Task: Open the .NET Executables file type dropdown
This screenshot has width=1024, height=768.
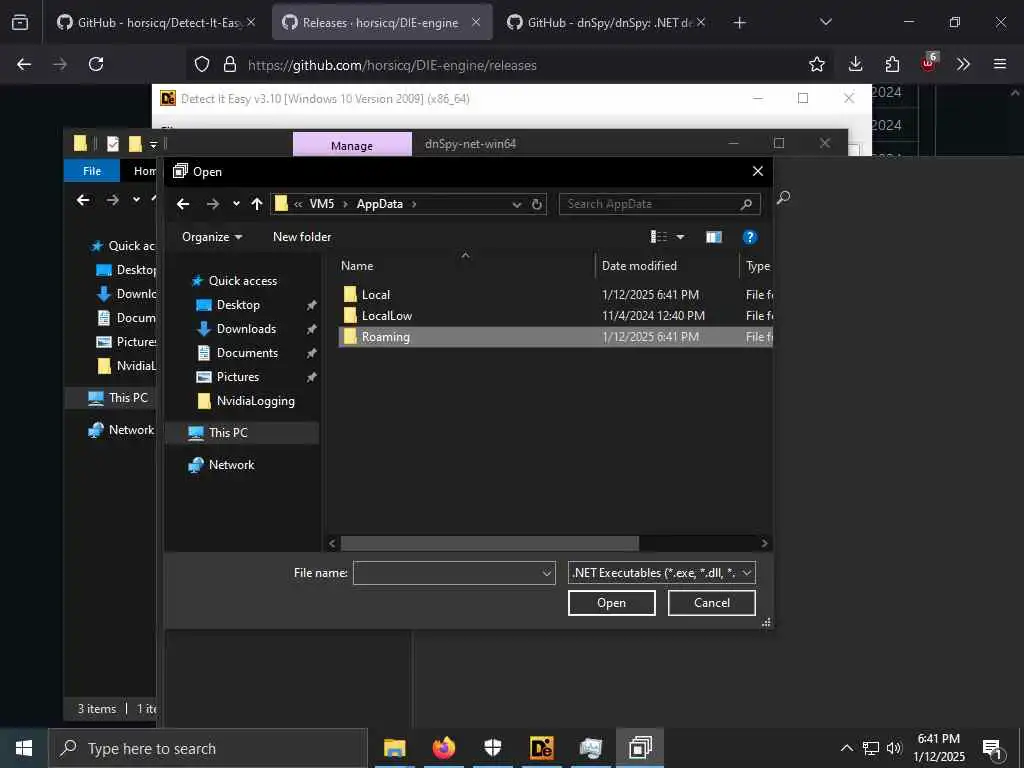Action: coord(662,573)
